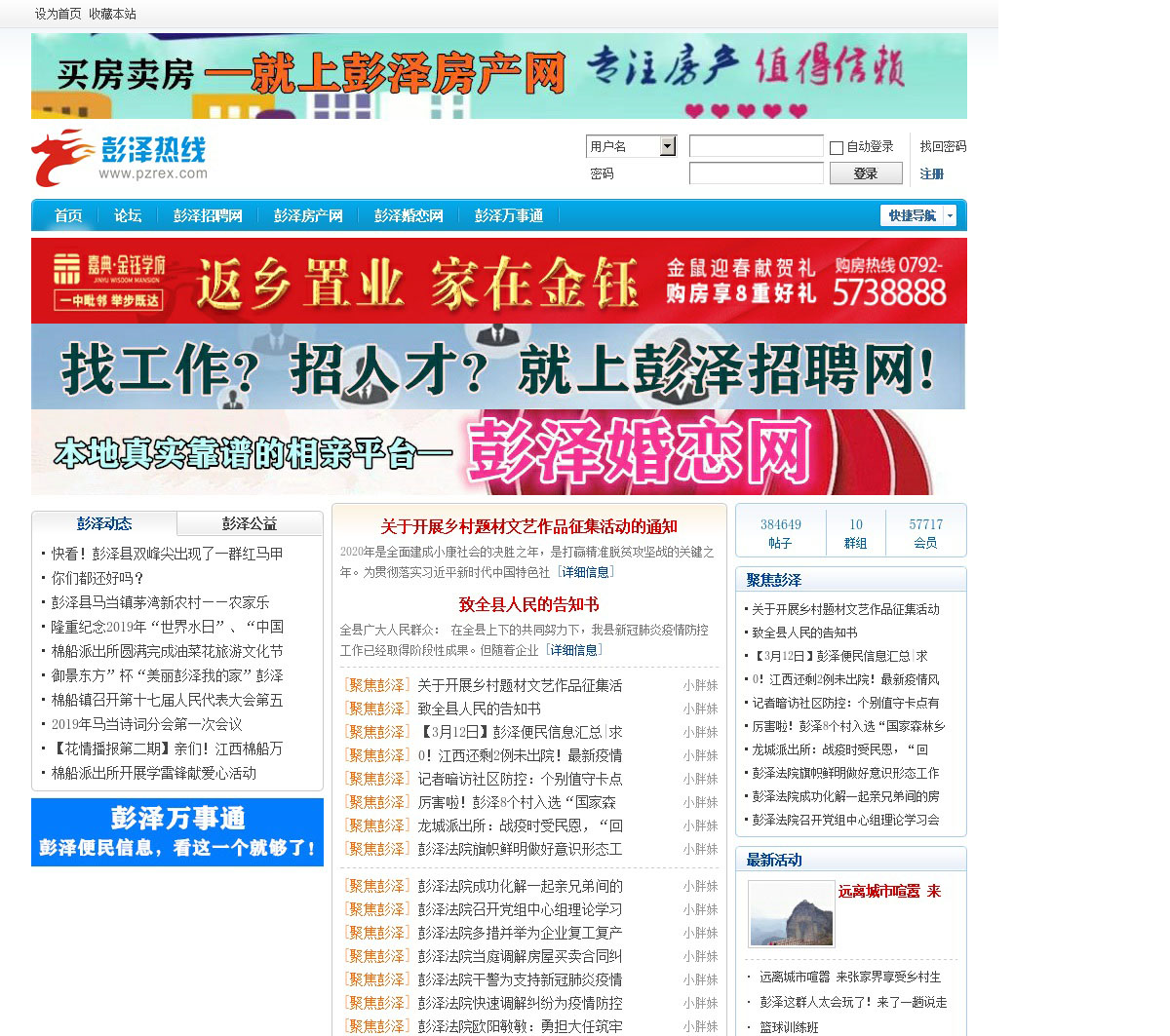Image resolution: width=1170 pixels, height=1036 pixels.
Task: Go to 首页 in navigation bar
Action: point(68,215)
